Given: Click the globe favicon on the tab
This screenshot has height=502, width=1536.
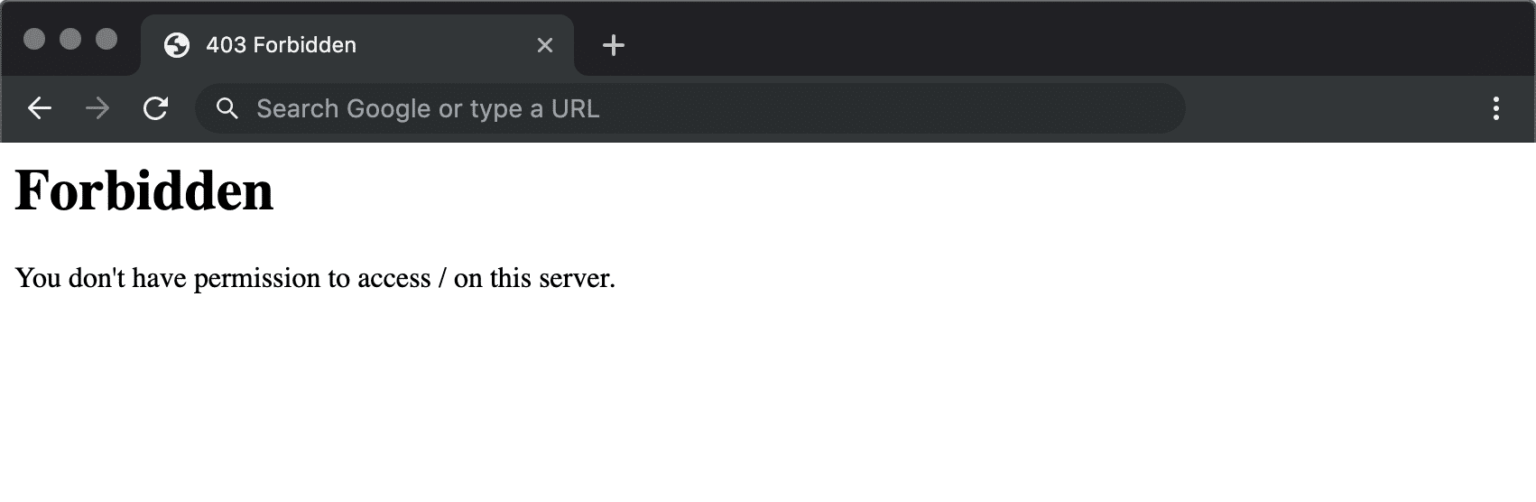Looking at the screenshot, I should click(x=177, y=45).
